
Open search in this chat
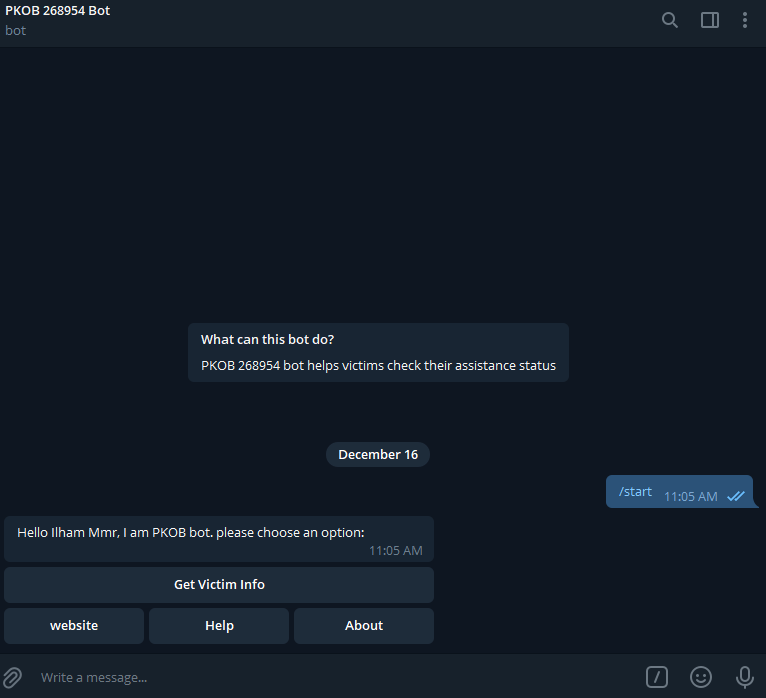click(670, 20)
